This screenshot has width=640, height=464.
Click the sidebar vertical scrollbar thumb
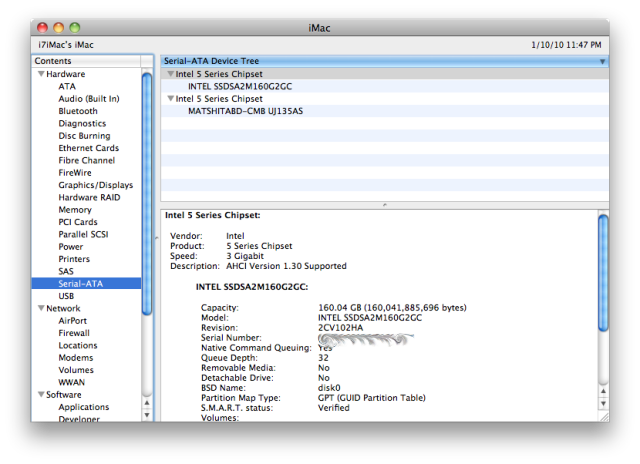pyautogui.click(x=147, y=194)
